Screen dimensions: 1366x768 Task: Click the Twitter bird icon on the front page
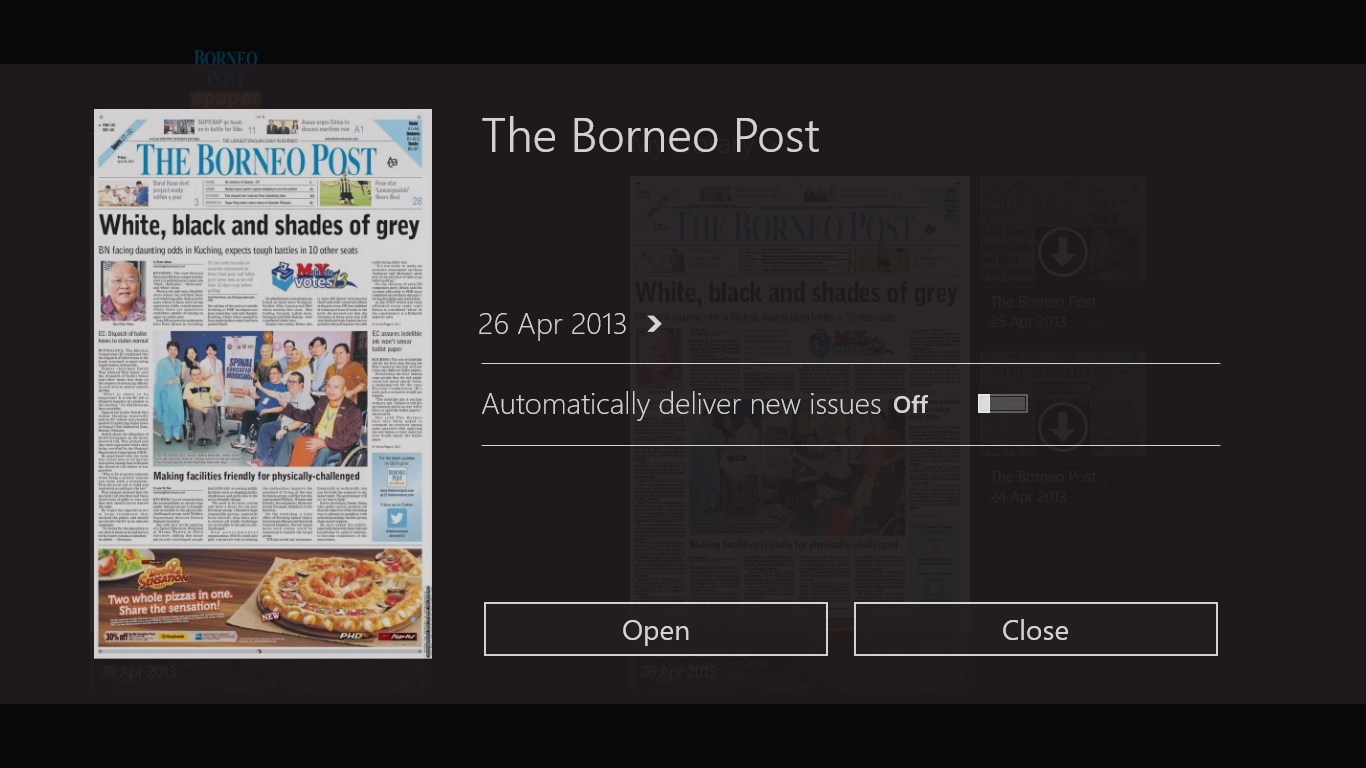click(x=396, y=518)
